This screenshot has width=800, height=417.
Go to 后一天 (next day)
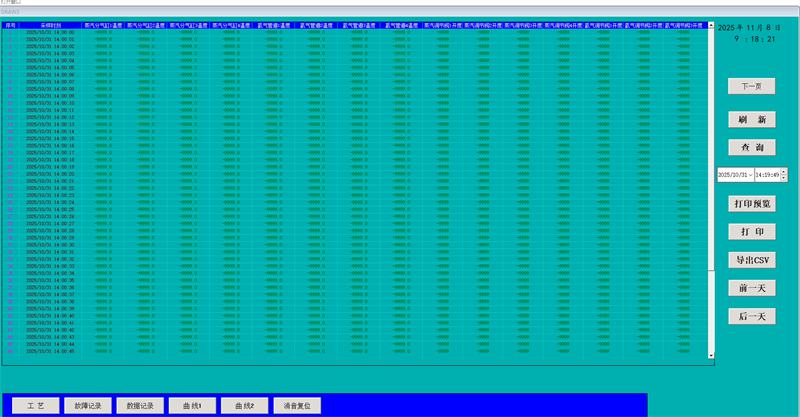coord(751,316)
